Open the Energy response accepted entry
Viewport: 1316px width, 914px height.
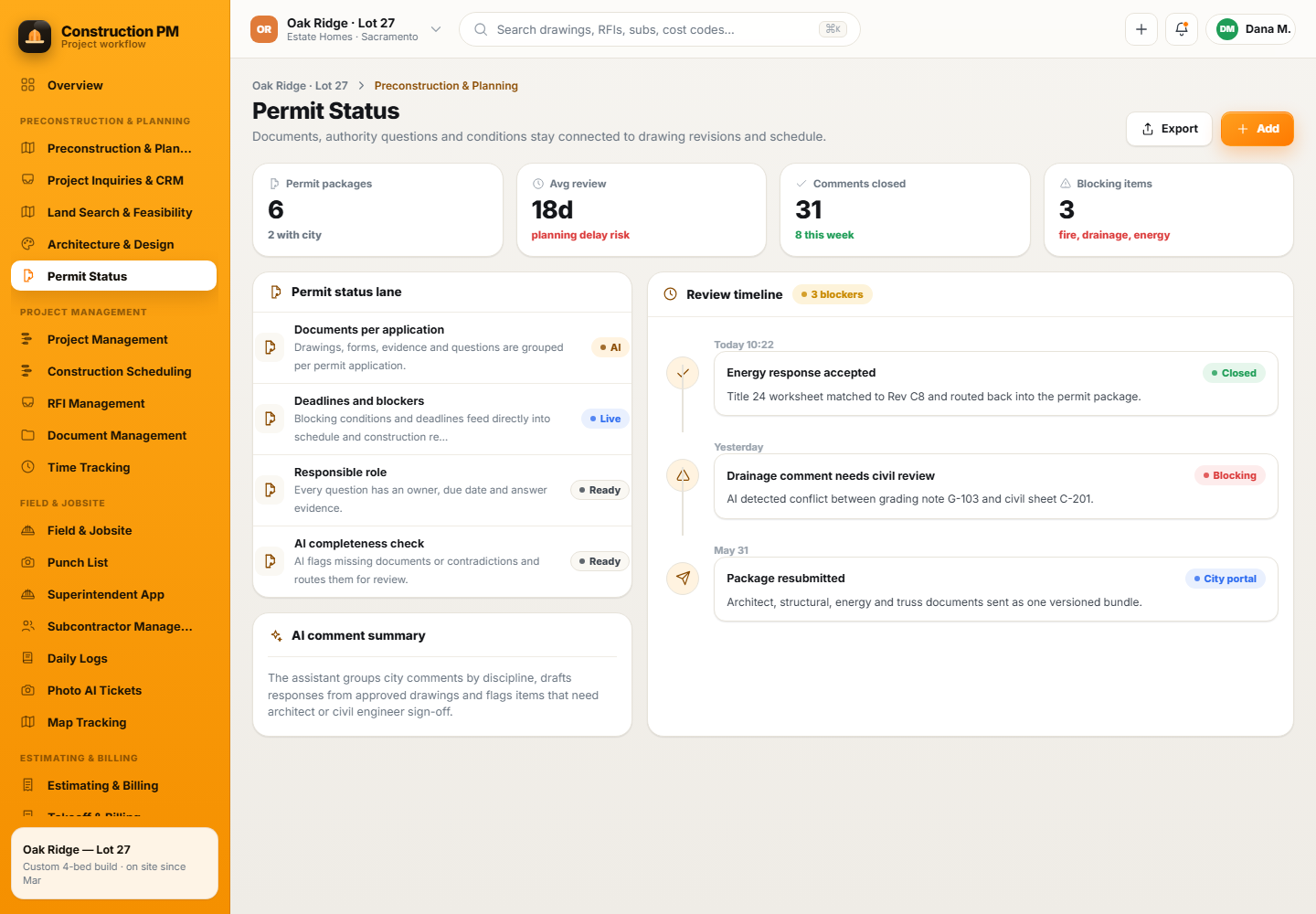[996, 384]
